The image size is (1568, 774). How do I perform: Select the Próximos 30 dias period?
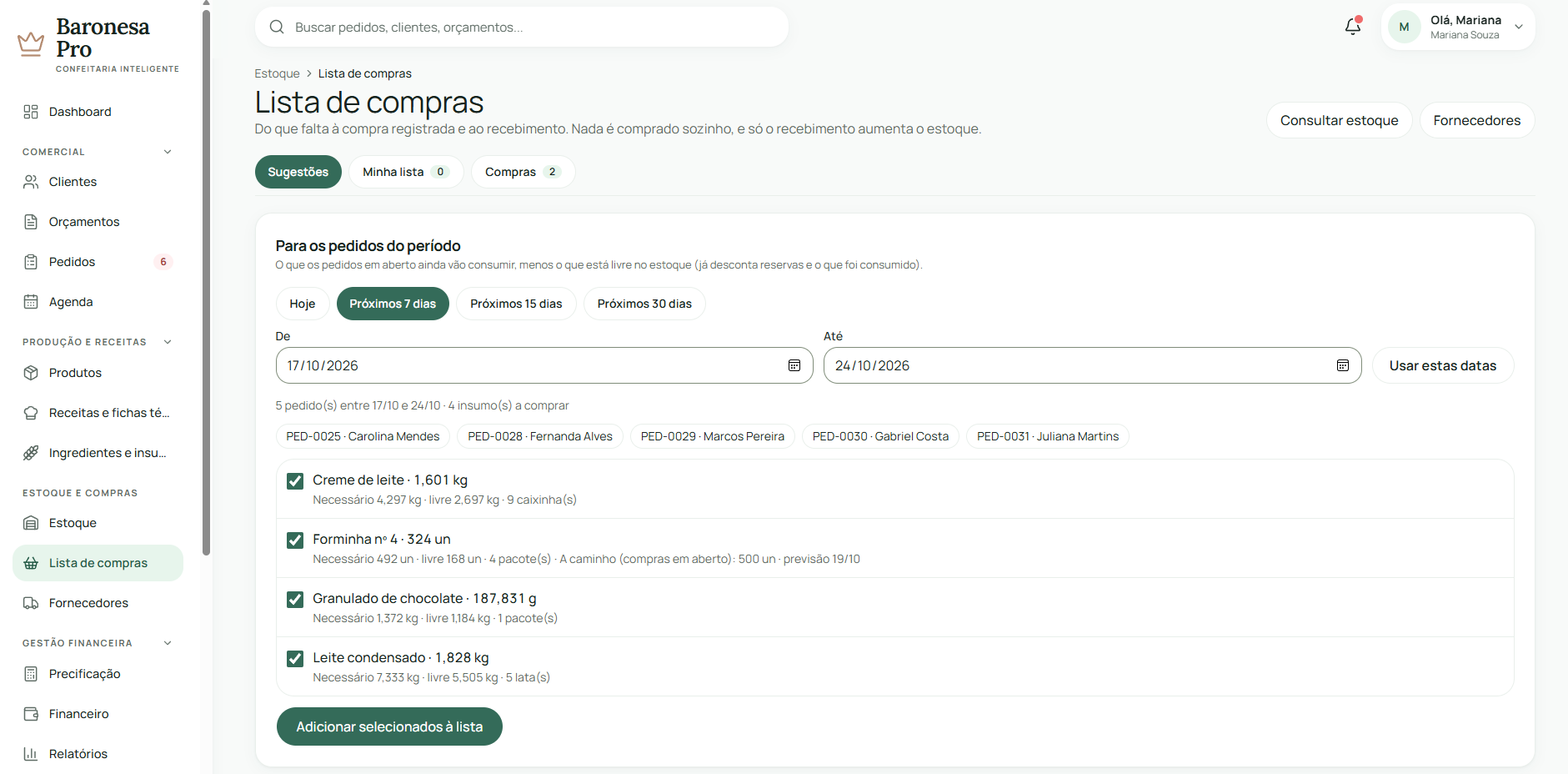pos(644,304)
